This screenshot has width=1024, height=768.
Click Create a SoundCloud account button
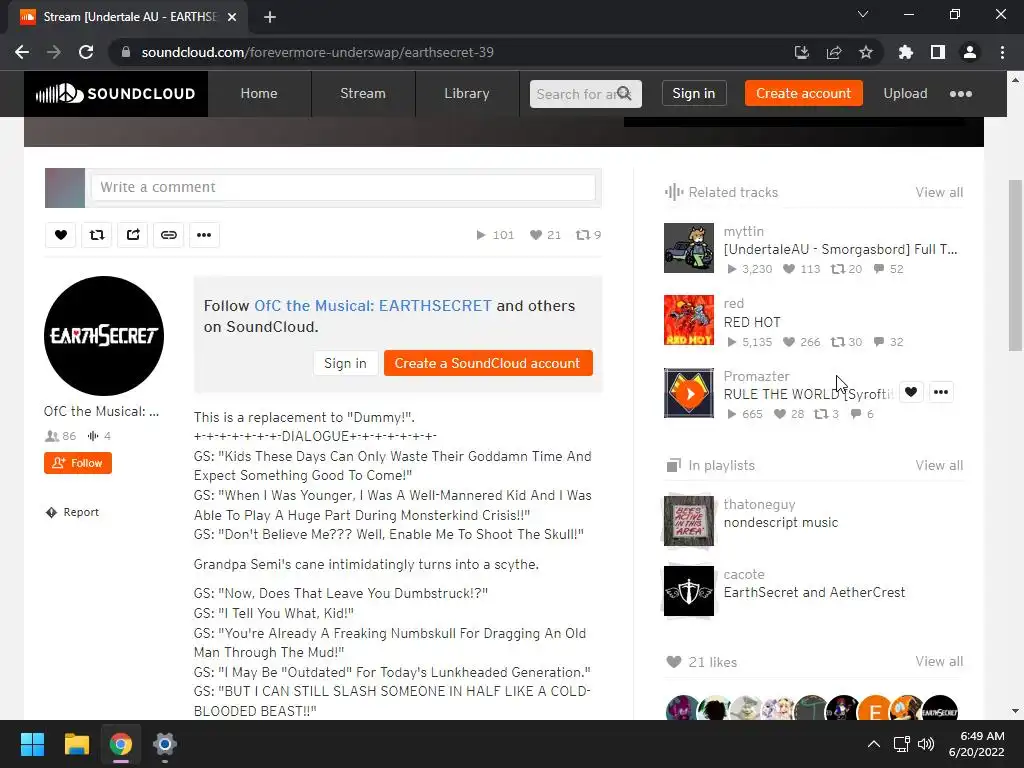(488, 363)
